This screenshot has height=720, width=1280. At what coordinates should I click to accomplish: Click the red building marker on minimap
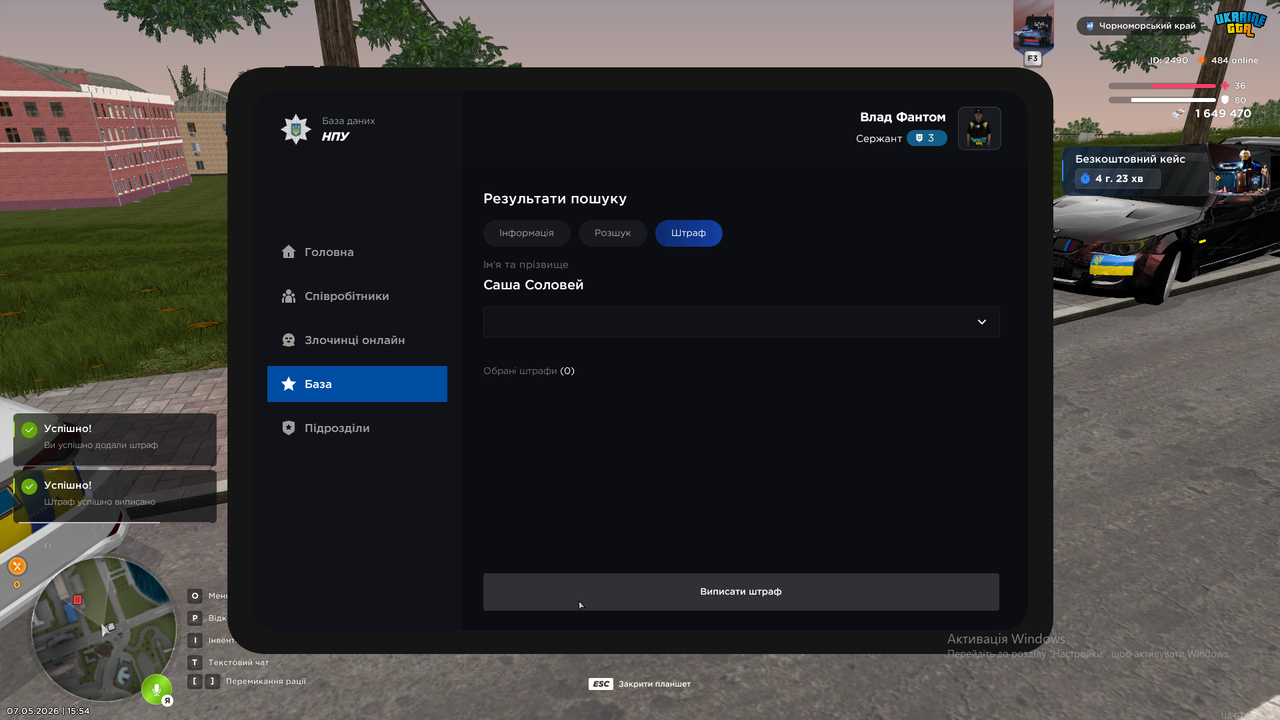(x=77, y=599)
